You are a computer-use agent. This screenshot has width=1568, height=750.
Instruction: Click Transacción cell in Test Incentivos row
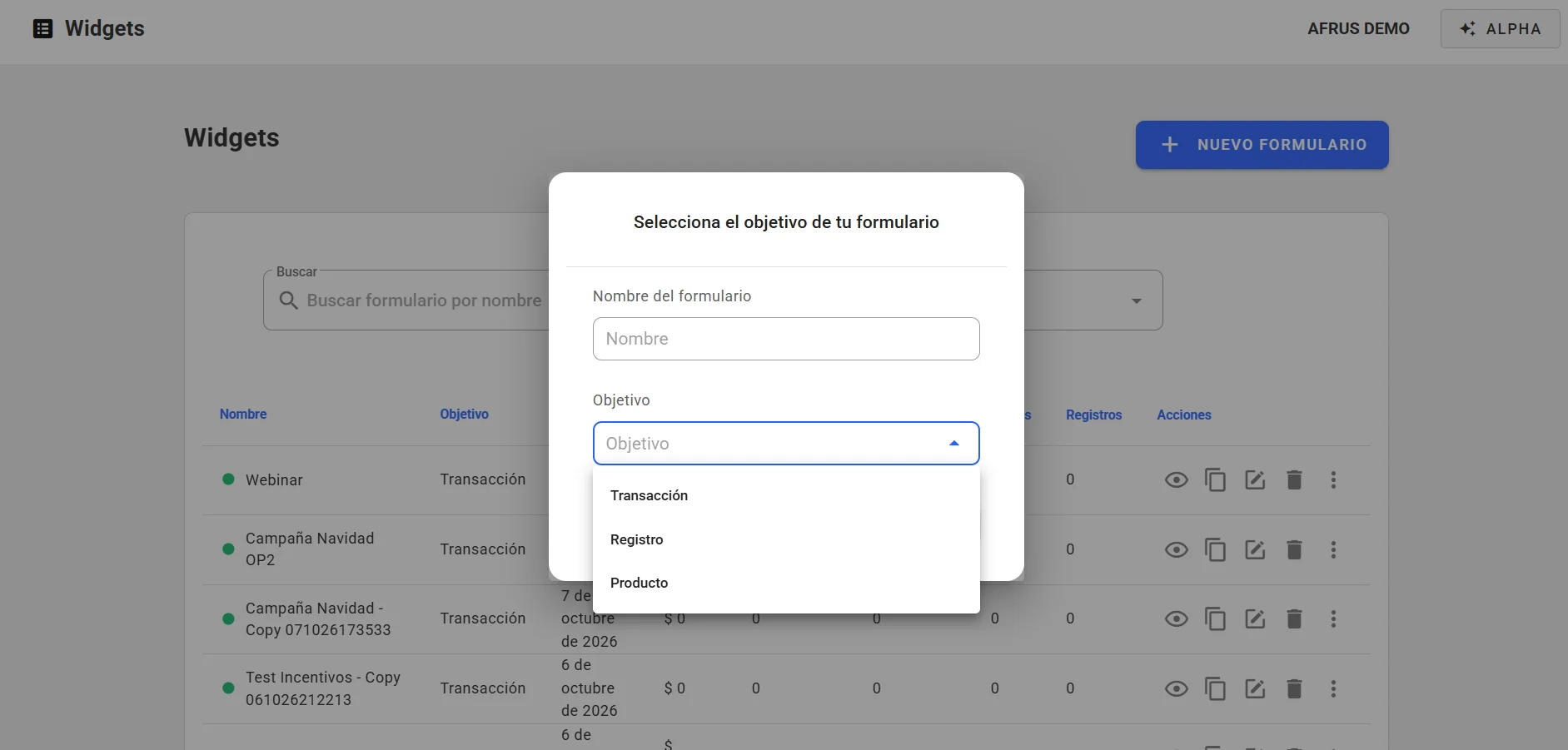point(483,688)
